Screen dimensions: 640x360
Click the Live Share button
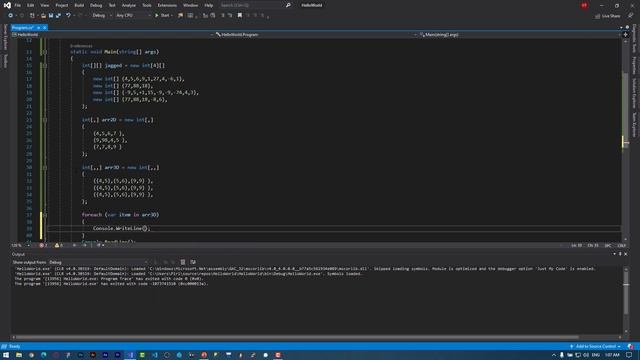[608, 16]
